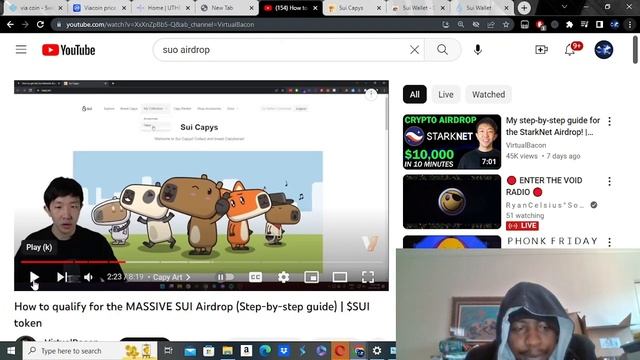Close the YouTube How to tab
Viewport: 640px width, 360px height.
point(315,8)
